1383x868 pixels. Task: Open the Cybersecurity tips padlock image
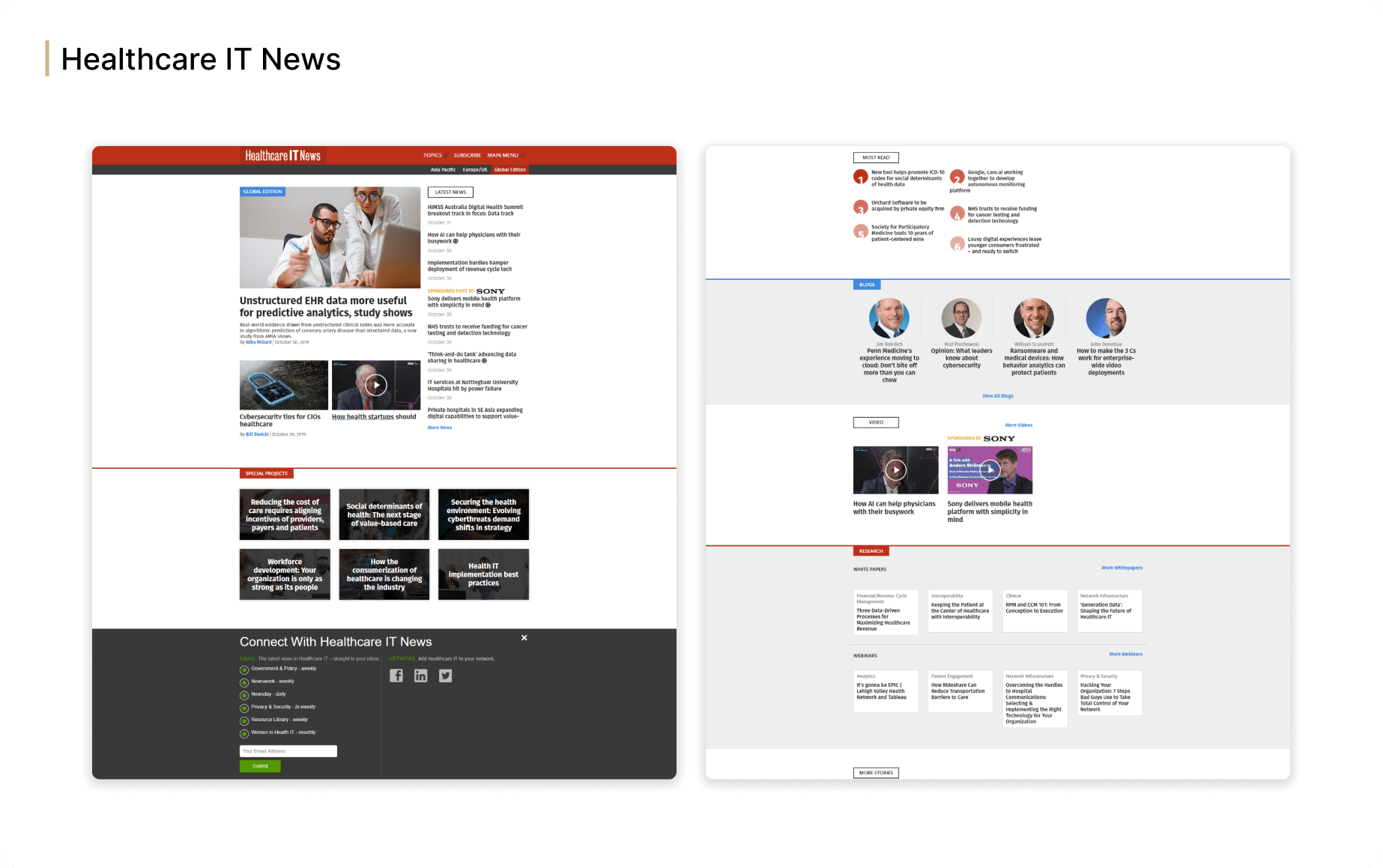(284, 385)
